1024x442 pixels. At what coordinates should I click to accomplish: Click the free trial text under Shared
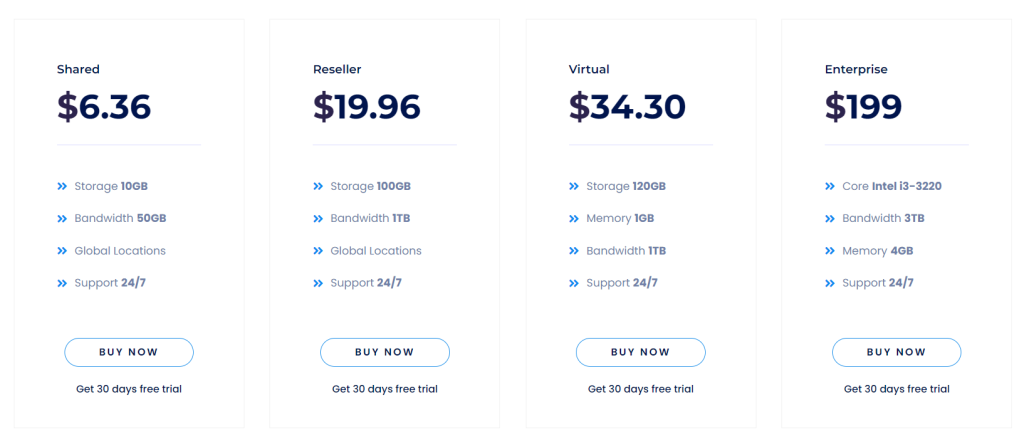pyautogui.click(x=129, y=389)
